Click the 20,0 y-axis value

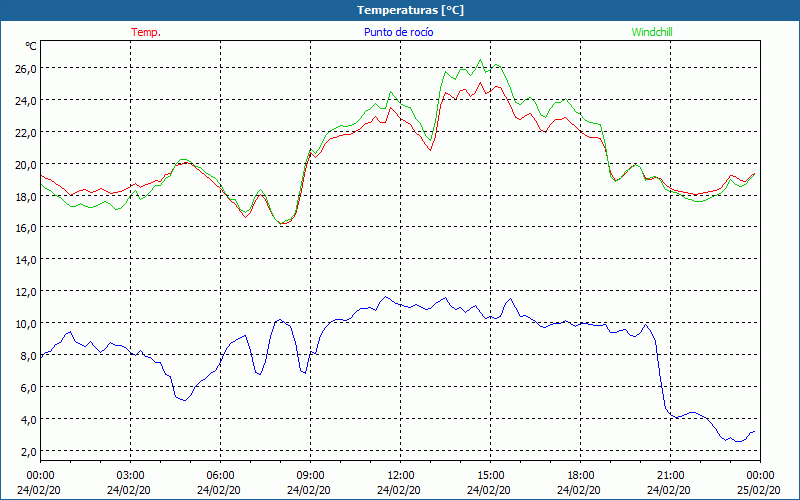point(25,164)
